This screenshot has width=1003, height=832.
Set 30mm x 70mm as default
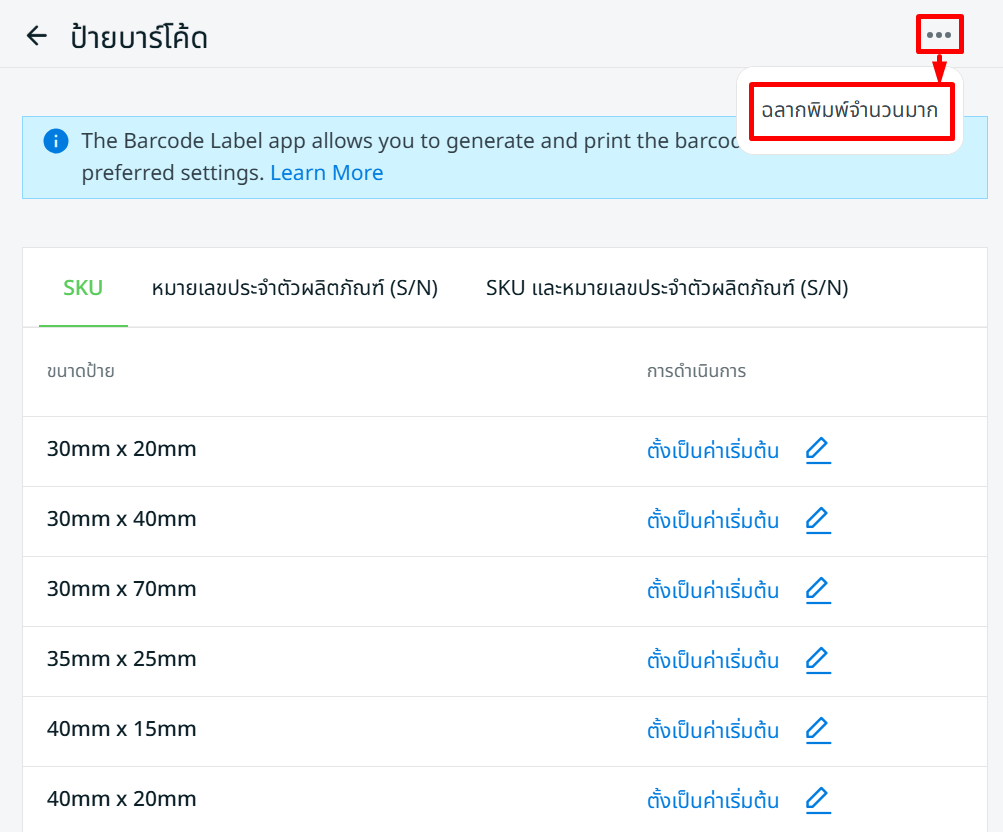[x=713, y=590]
